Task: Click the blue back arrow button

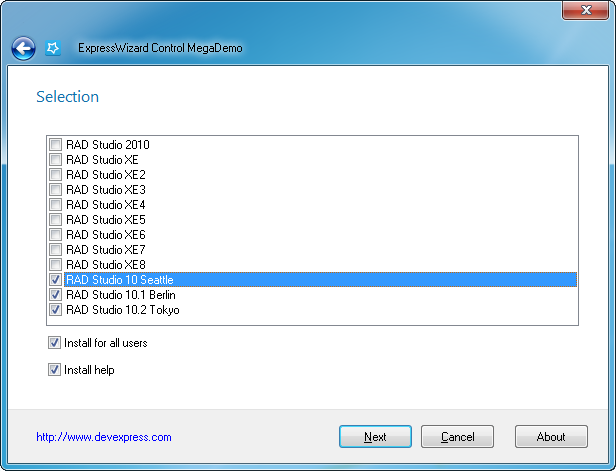Action: tap(23, 49)
